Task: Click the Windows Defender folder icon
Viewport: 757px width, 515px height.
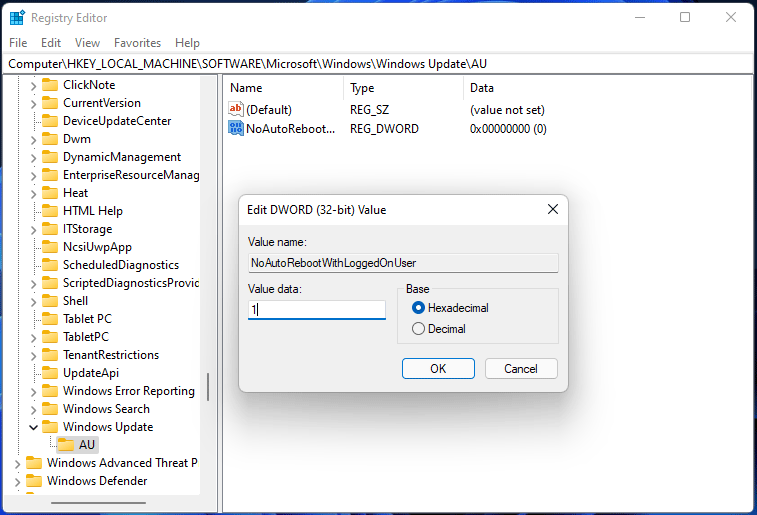Action: tap(34, 481)
